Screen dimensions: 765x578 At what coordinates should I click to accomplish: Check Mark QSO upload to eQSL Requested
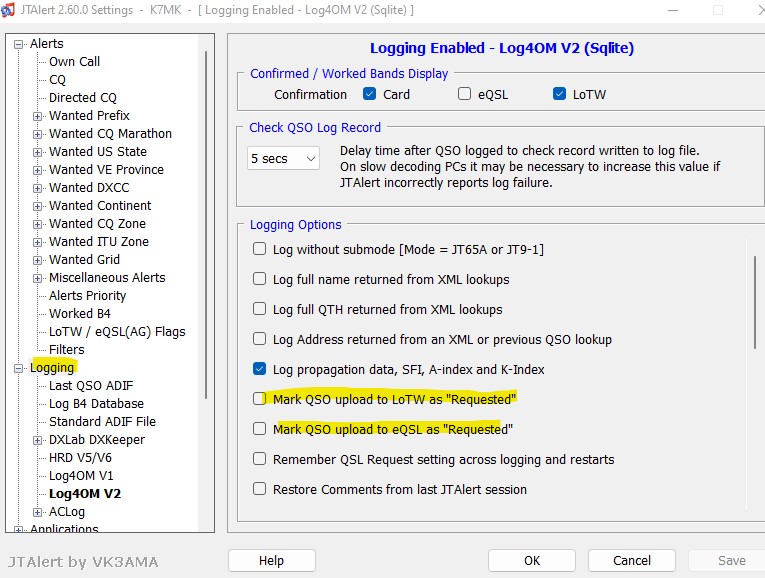pos(260,429)
